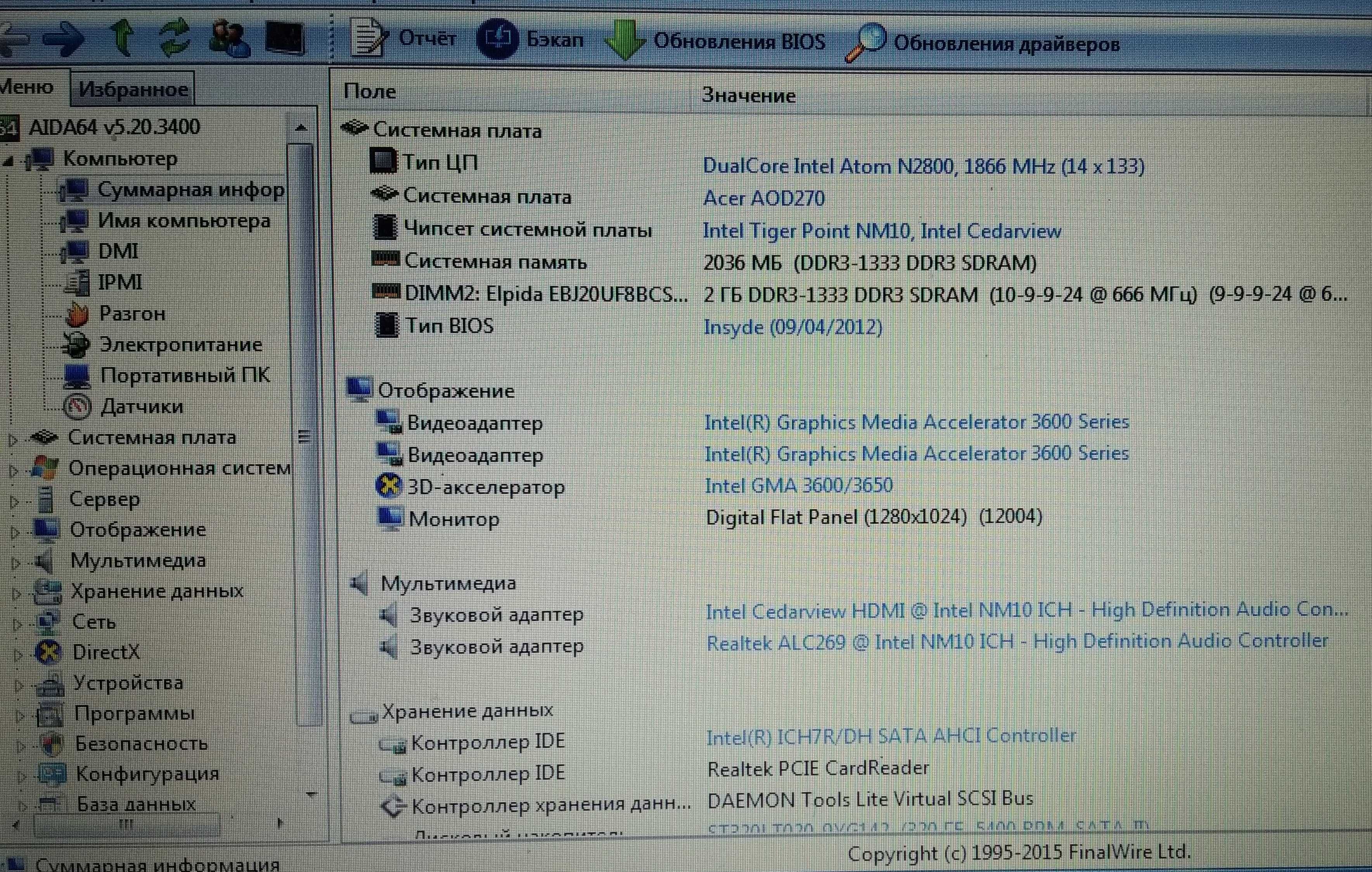The height and width of the screenshot is (872, 1372).
Task: Select the DirectX icon in tree
Action: click(x=48, y=653)
